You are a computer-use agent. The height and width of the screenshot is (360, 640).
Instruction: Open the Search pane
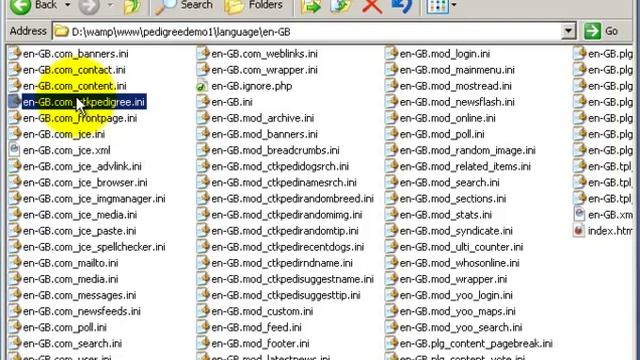(184, 6)
